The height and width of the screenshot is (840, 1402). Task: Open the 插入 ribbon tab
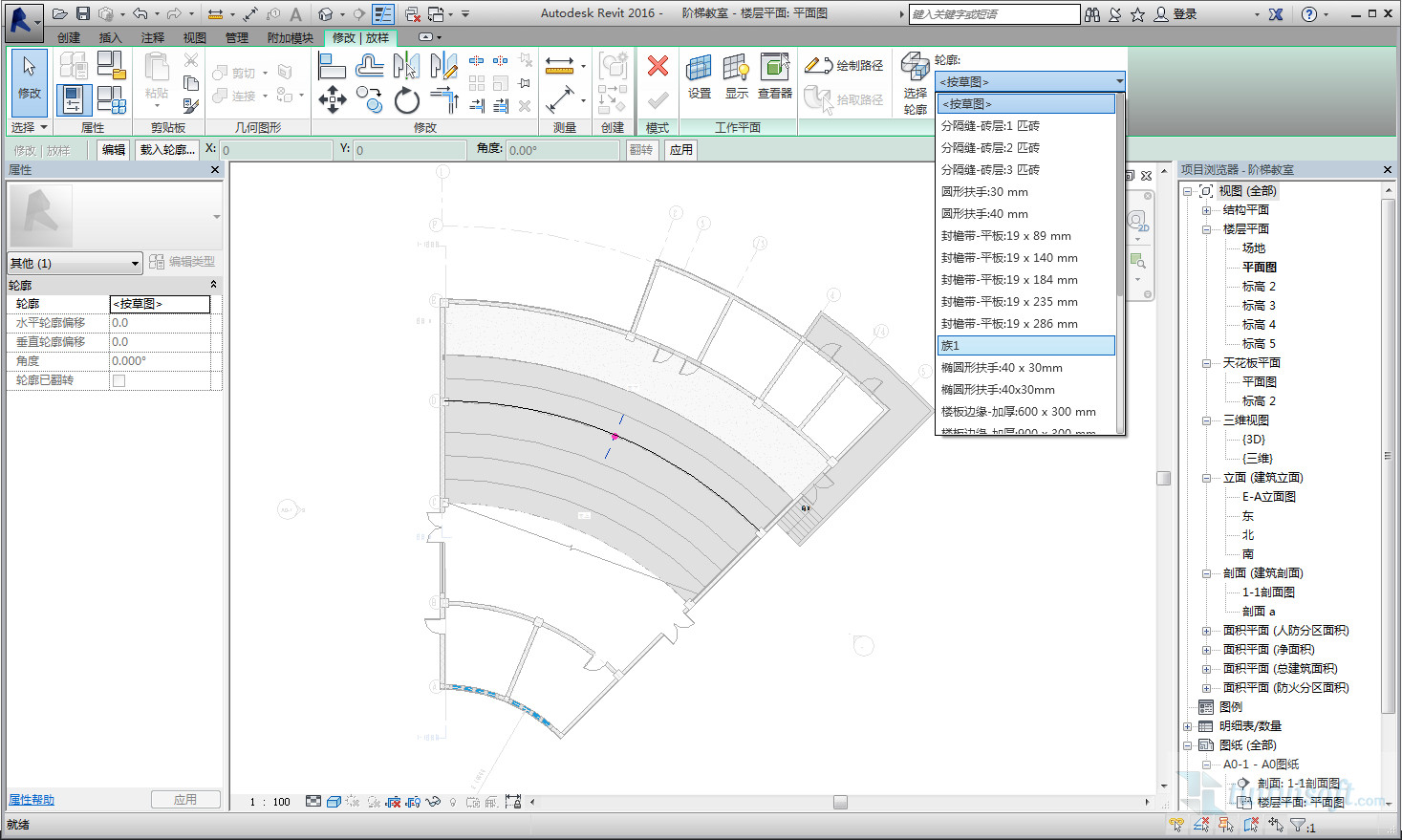(x=110, y=37)
